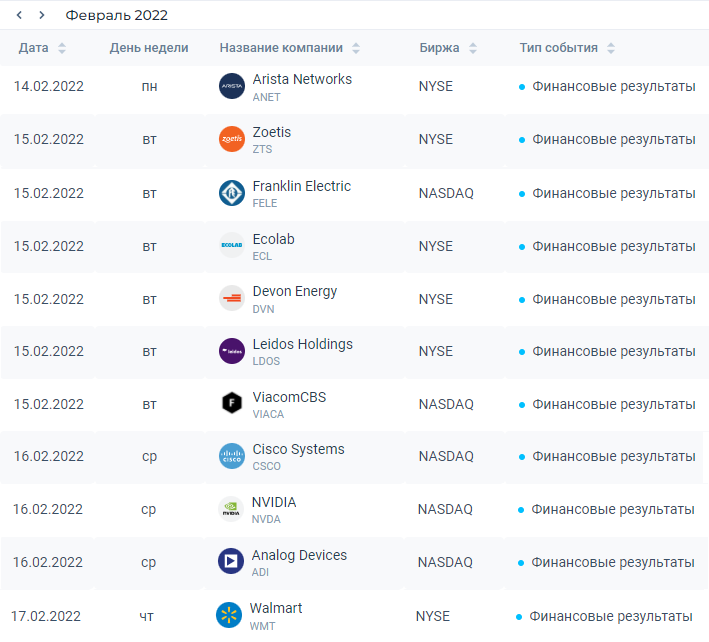This screenshot has width=709, height=642.
Task: Go to the previous month arrow
Action: tap(19, 15)
